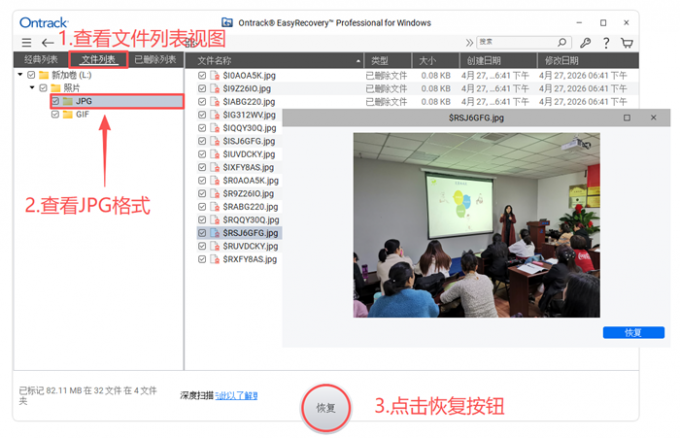
Task: Toggle checkbox for $RSJ6GFG.jpg
Action: [x=202, y=233]
